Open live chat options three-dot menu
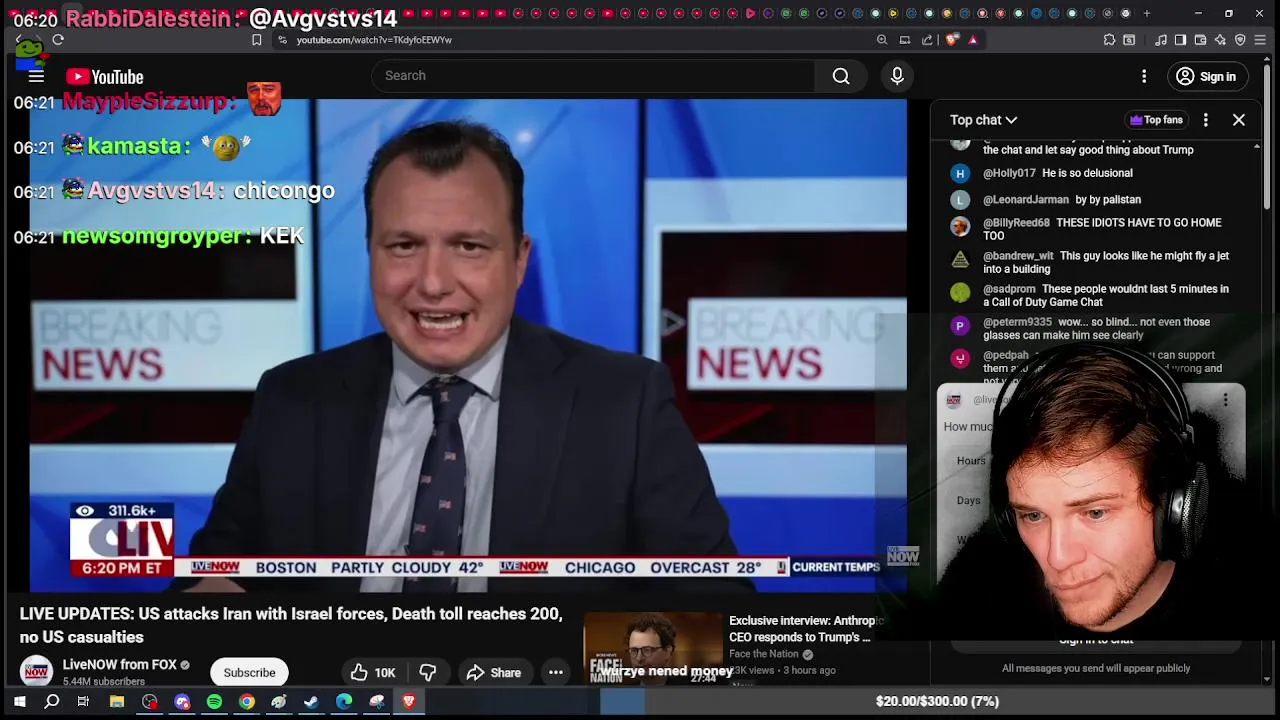Screen dimensions: 1280x720 click(1206, 120)
